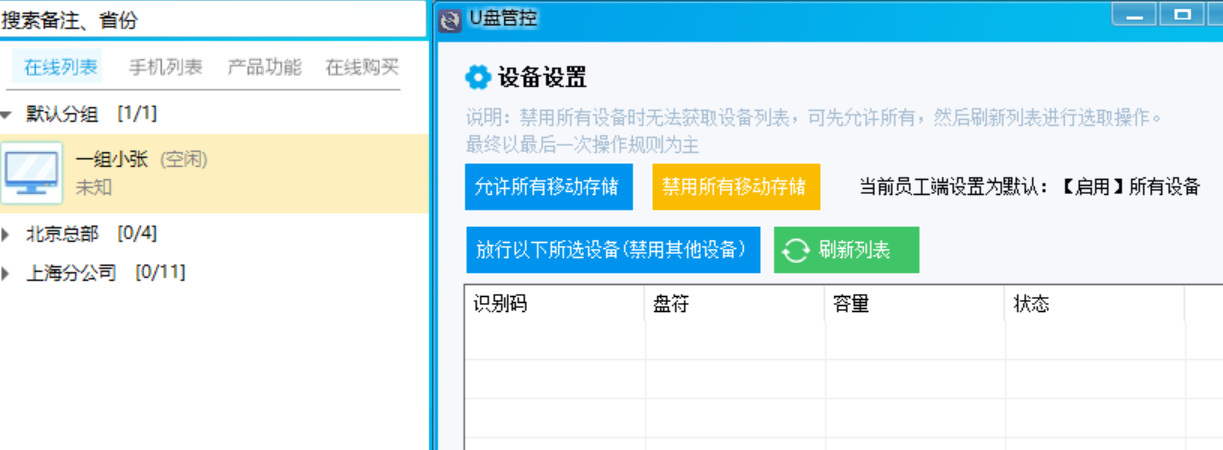Open the 在线购买 tab

pos(362,68)
